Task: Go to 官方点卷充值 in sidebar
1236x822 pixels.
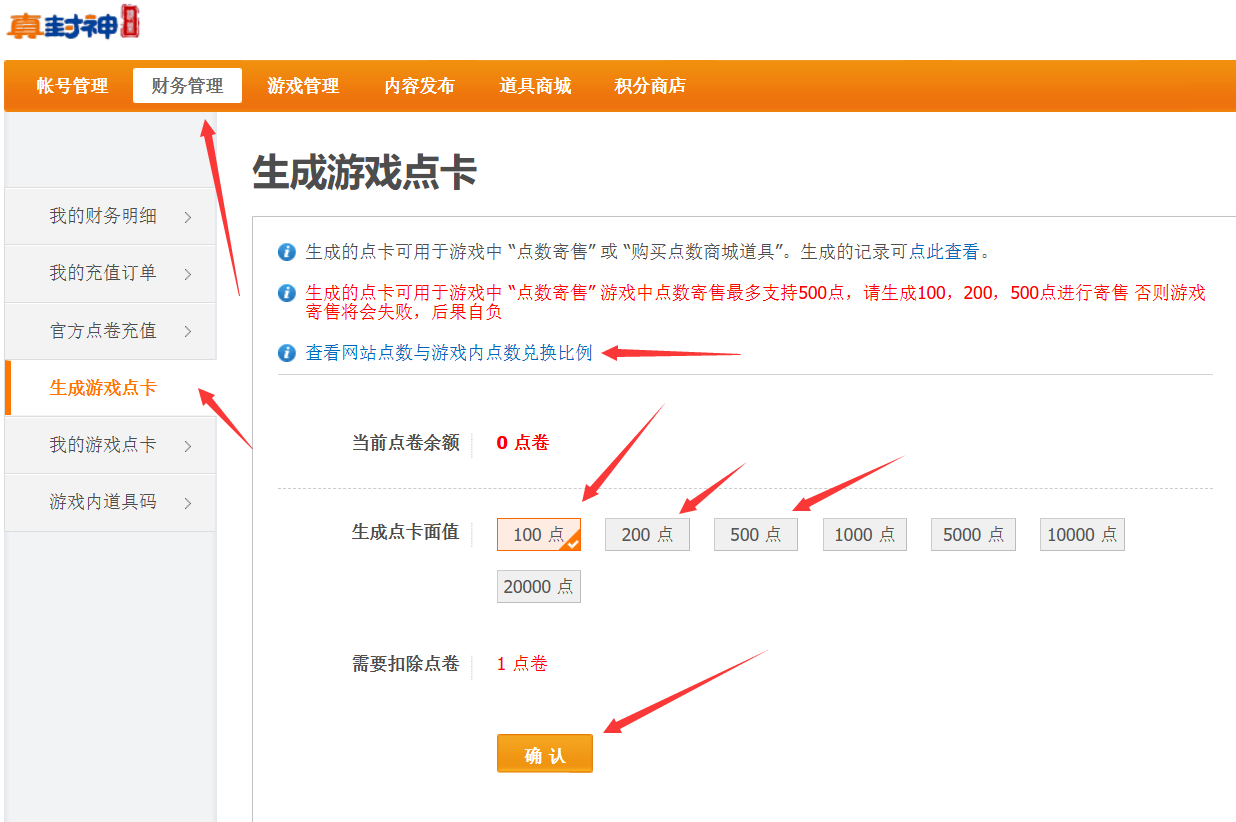Action: [x=103, y=331]
